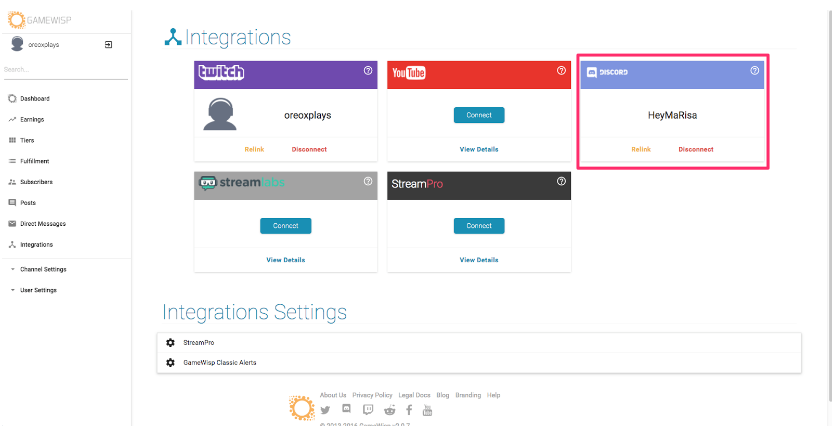
Task: Click the Twitter footer icon
Action: pyautogui.click(x=325, y=410)
